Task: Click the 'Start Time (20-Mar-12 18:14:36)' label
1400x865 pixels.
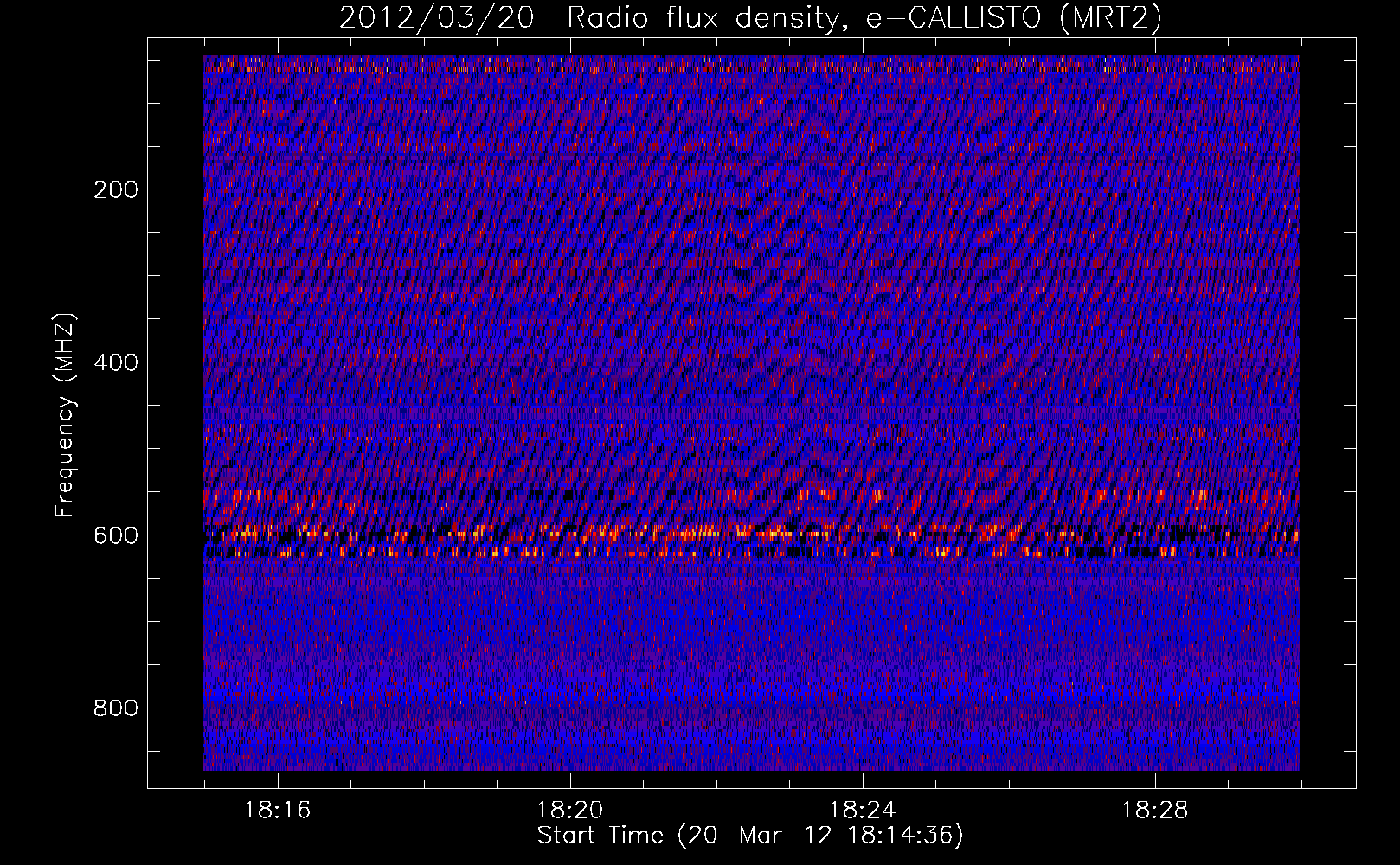Action: click(750, 836)
